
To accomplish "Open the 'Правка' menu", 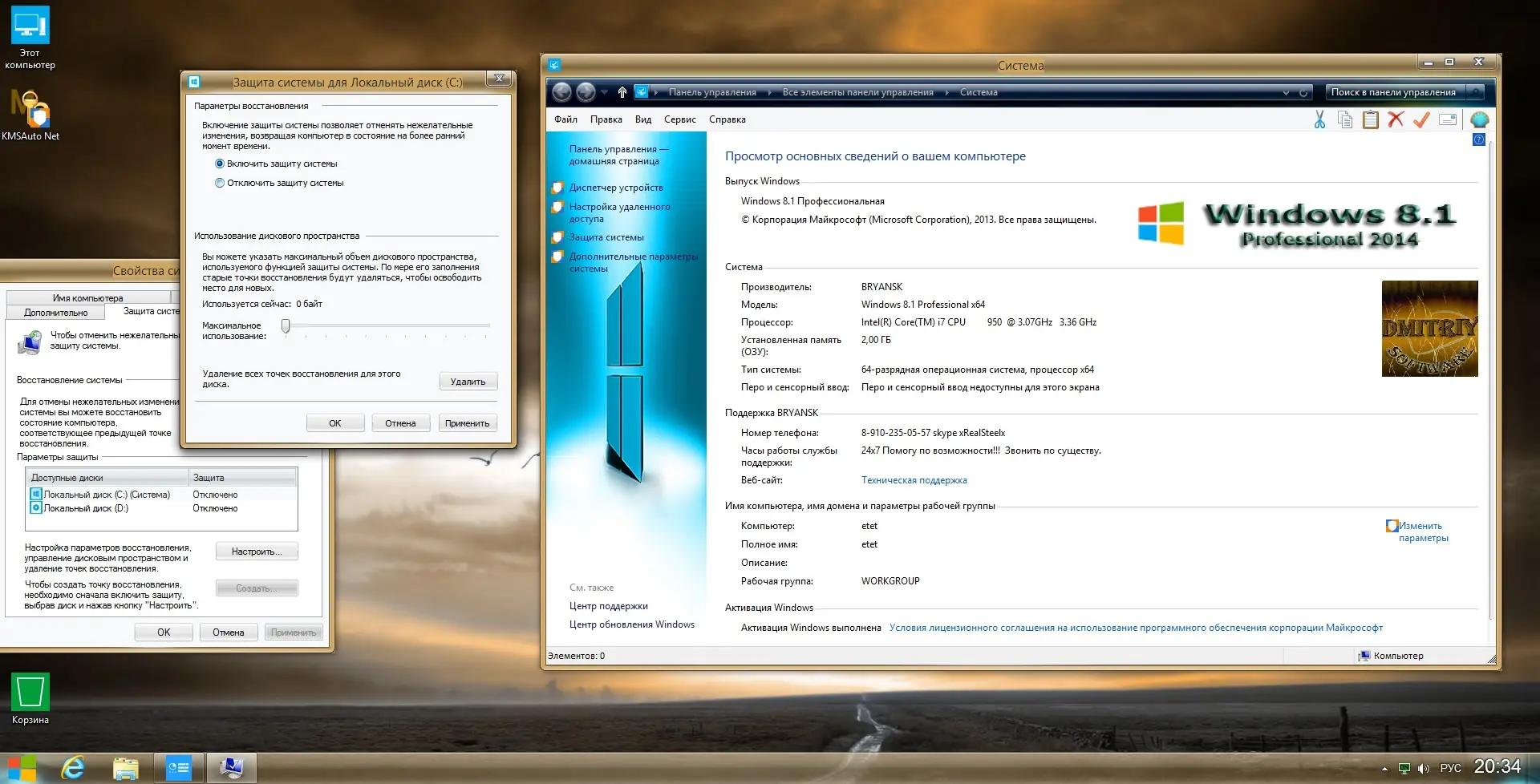I will 606,119.
